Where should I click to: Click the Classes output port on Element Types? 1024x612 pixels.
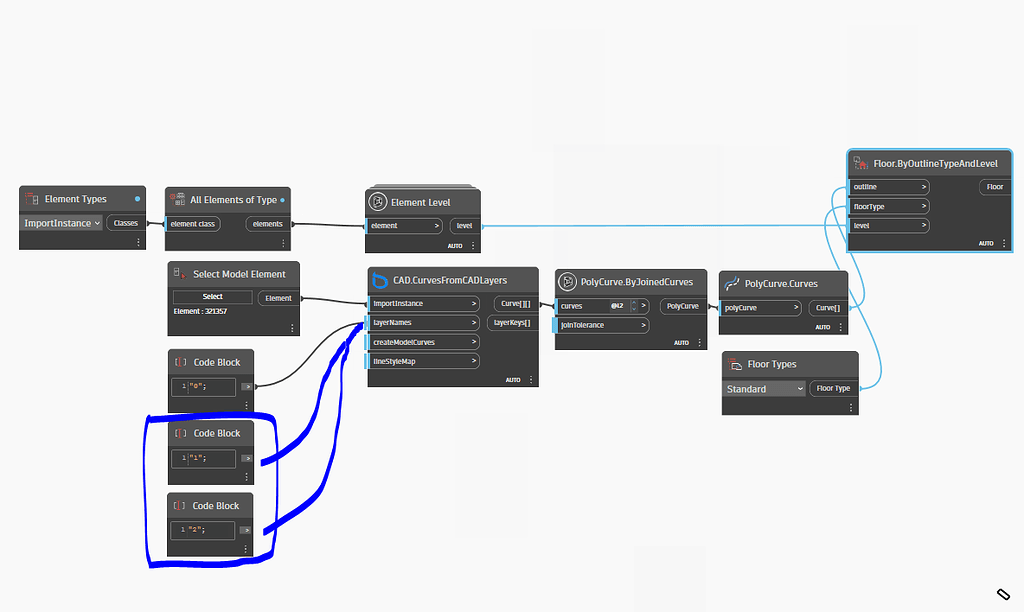(x=126, y=223)
